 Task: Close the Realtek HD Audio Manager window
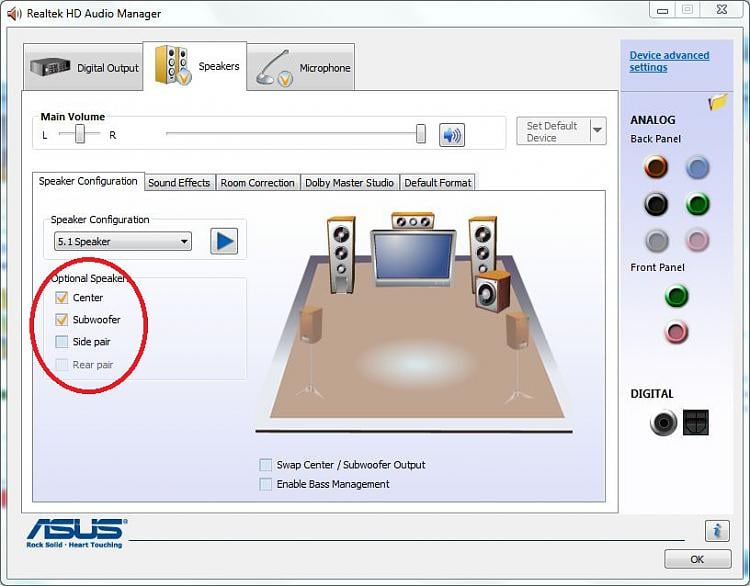[x=722, y=10]
